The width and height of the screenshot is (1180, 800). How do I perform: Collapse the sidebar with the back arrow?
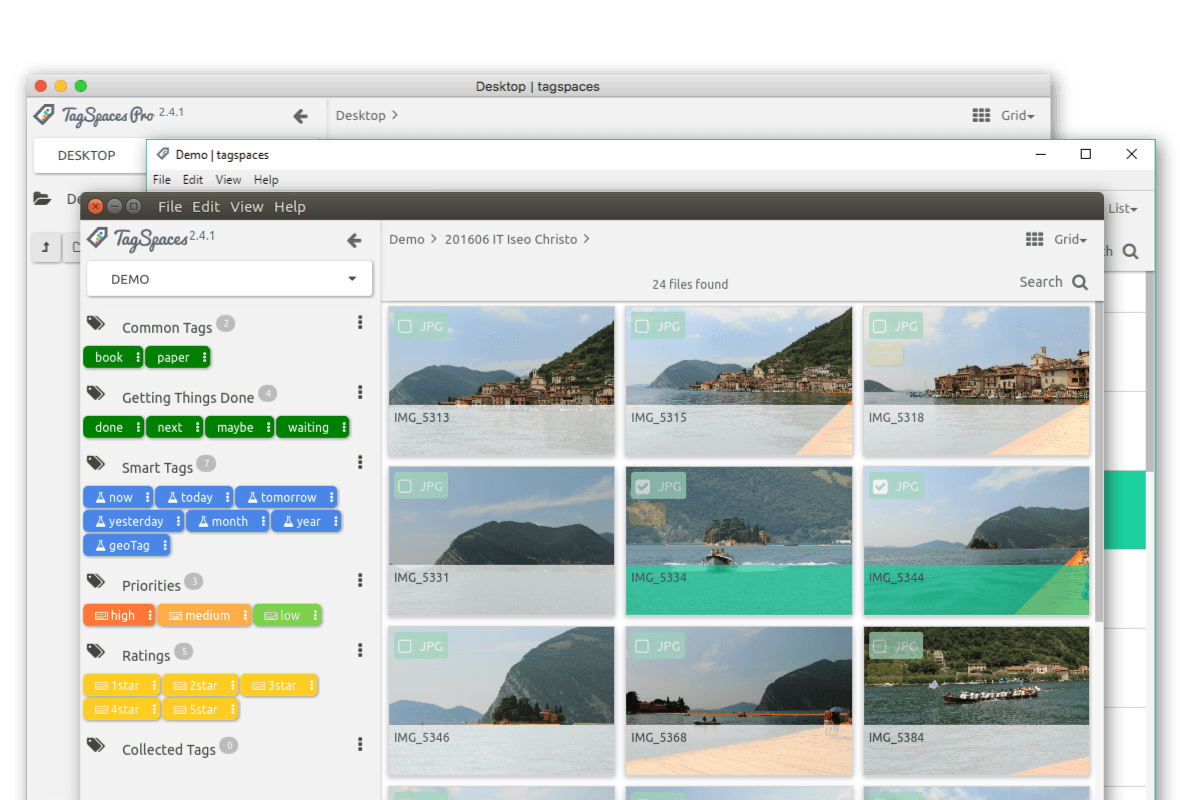click(x=354, y=240)
